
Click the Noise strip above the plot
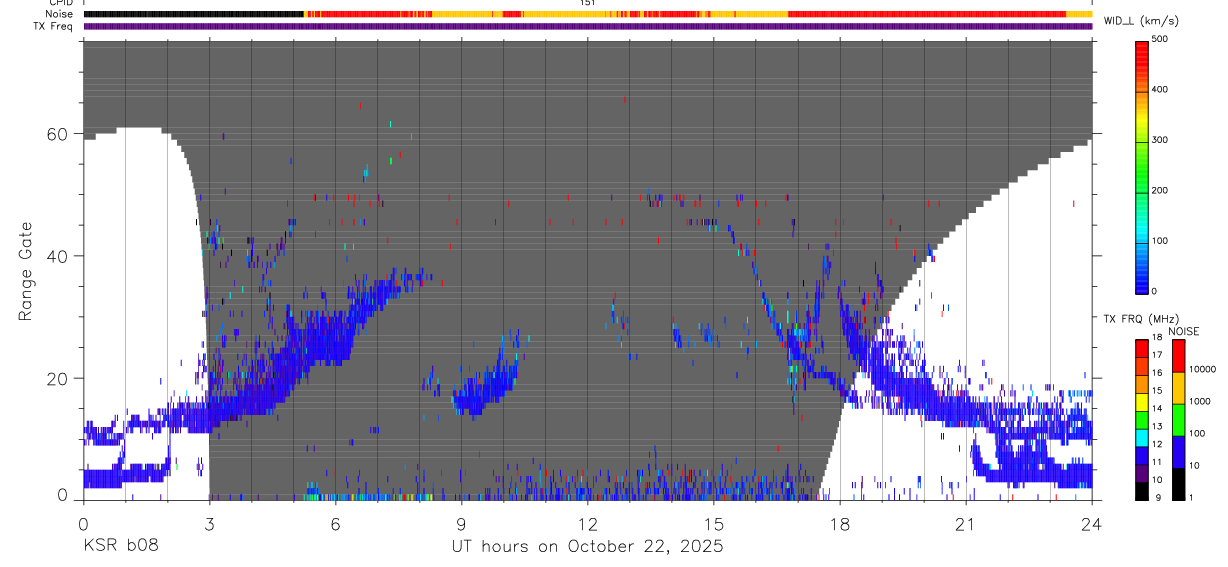coord(588,14)
